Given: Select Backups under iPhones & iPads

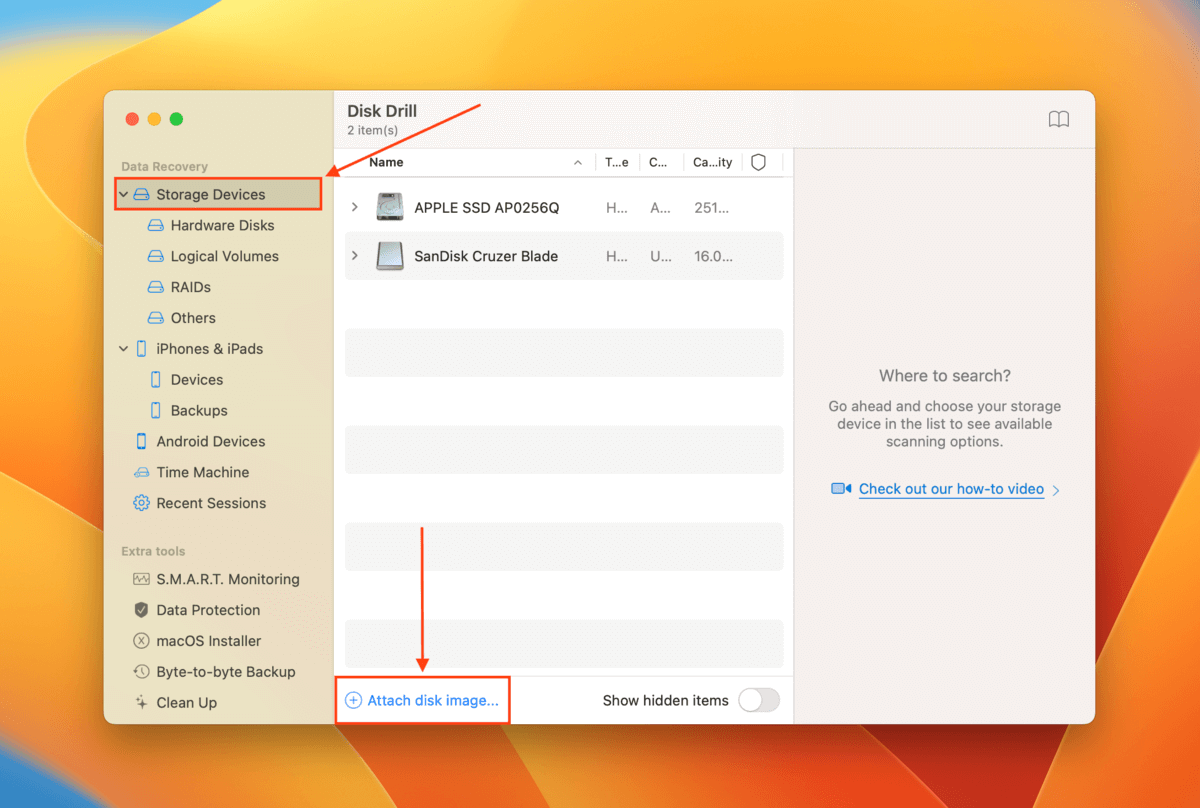Looking at the screenshot, I should (x=199, y=411).
